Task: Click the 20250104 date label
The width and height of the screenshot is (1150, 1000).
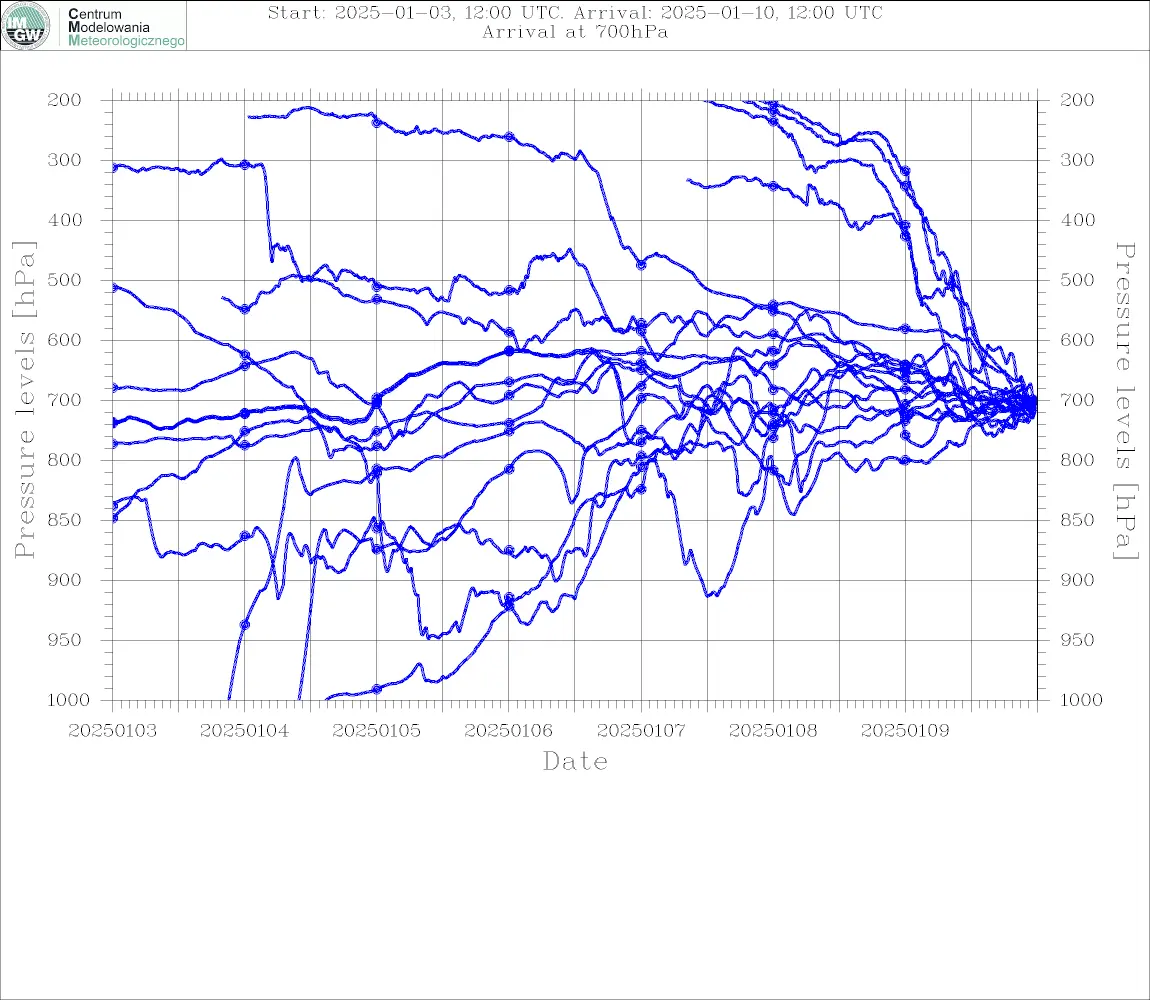Action: (244, 731)
